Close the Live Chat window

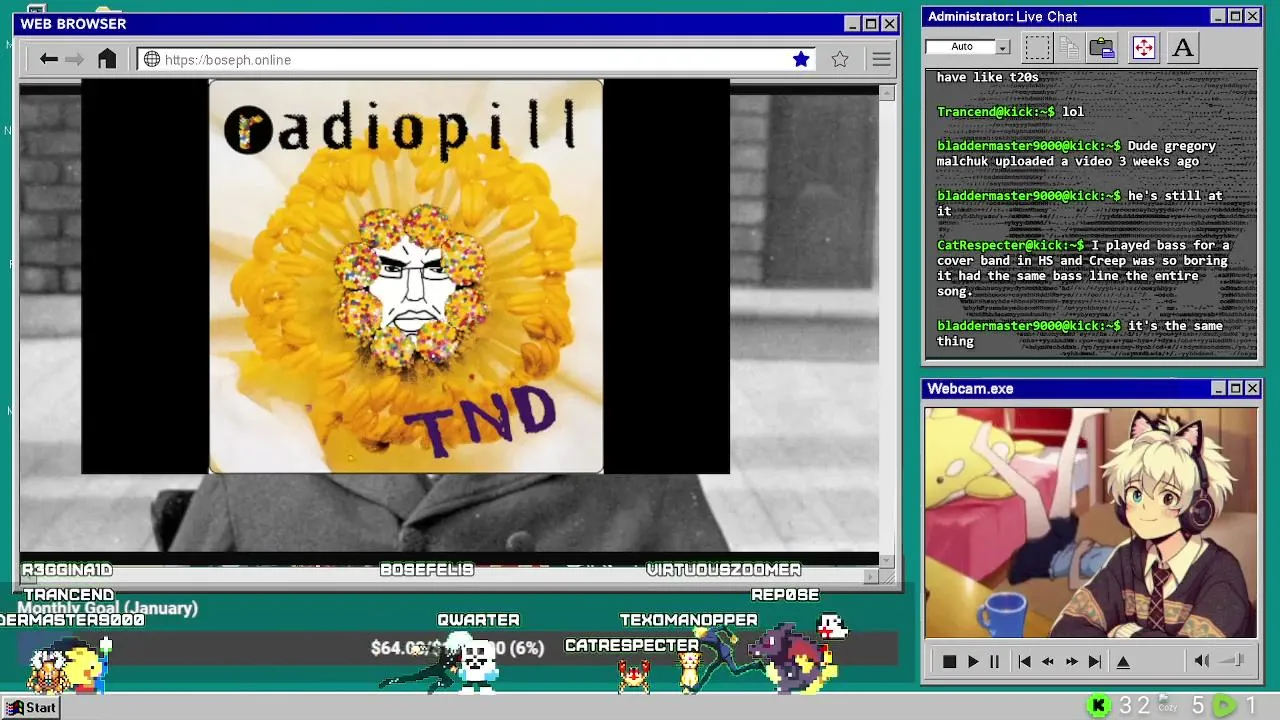tap(1252, 16)
